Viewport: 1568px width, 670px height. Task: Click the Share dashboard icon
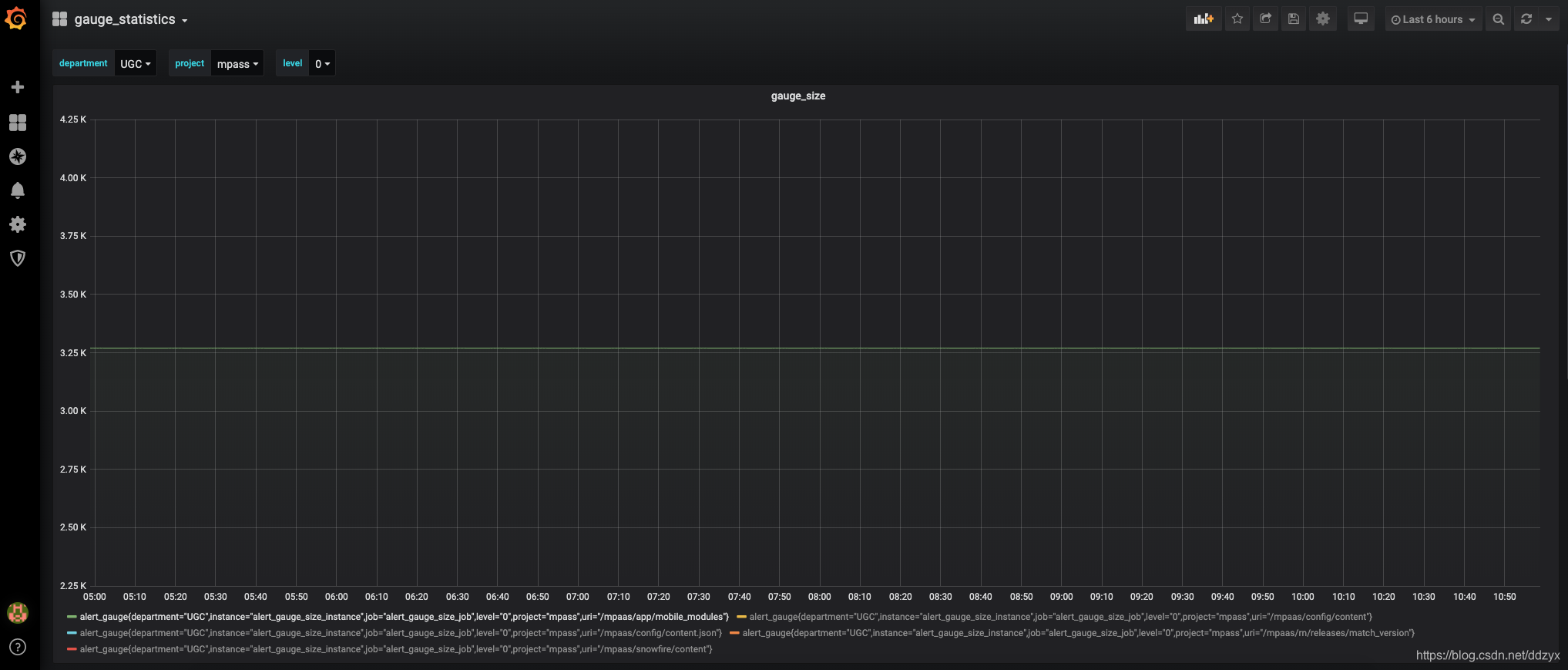pos(1265,19)
